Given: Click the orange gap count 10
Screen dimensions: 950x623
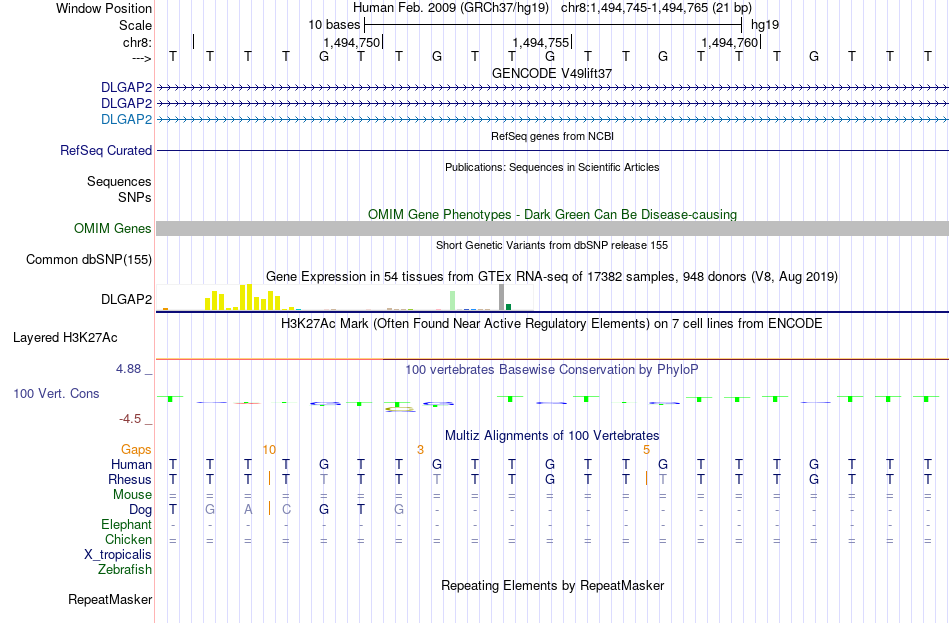Looking at the screenshot, I should pos(269,450).
